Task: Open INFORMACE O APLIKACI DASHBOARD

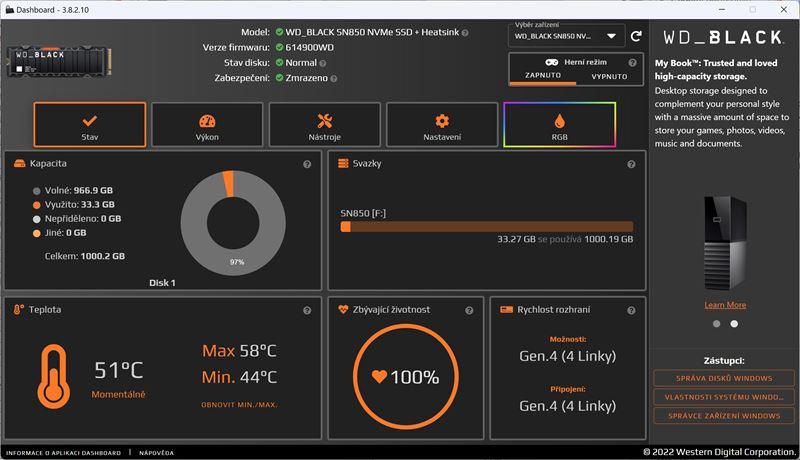Action: (63, 453)
